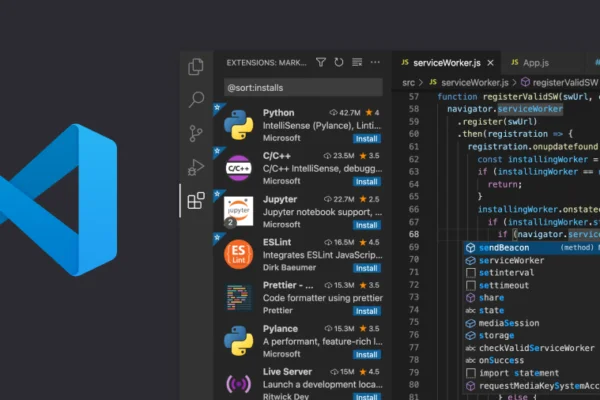Click the registerValidSW breadcrumb
This screenshot has height=400, width=600.
point(559,83)
